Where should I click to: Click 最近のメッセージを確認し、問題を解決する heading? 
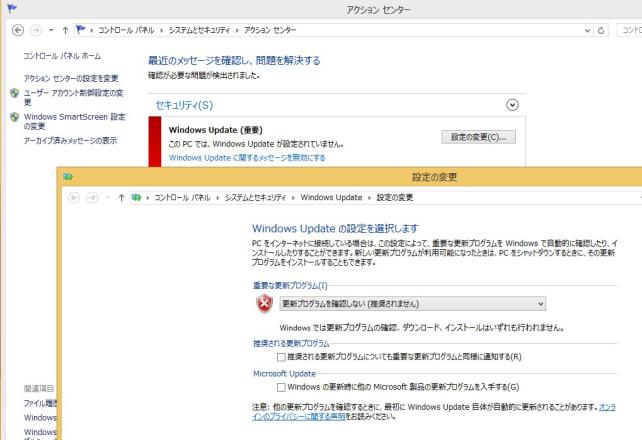click(234, 61)
